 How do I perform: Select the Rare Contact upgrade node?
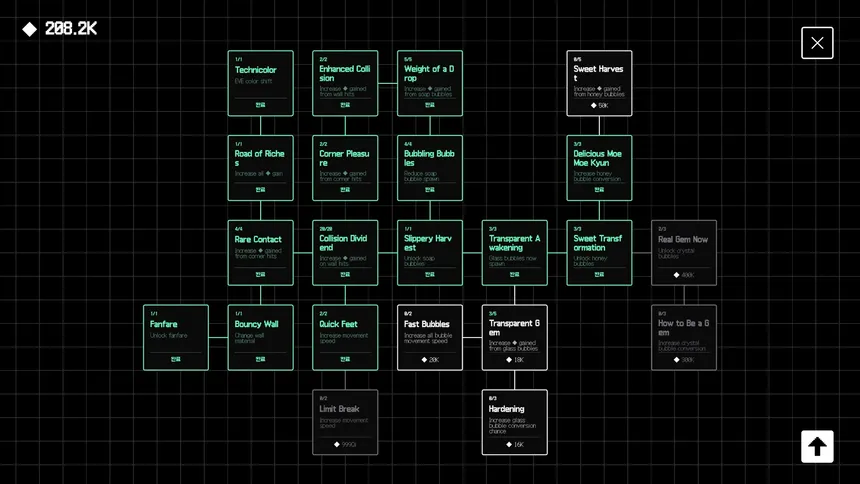[x=261, y=253]
